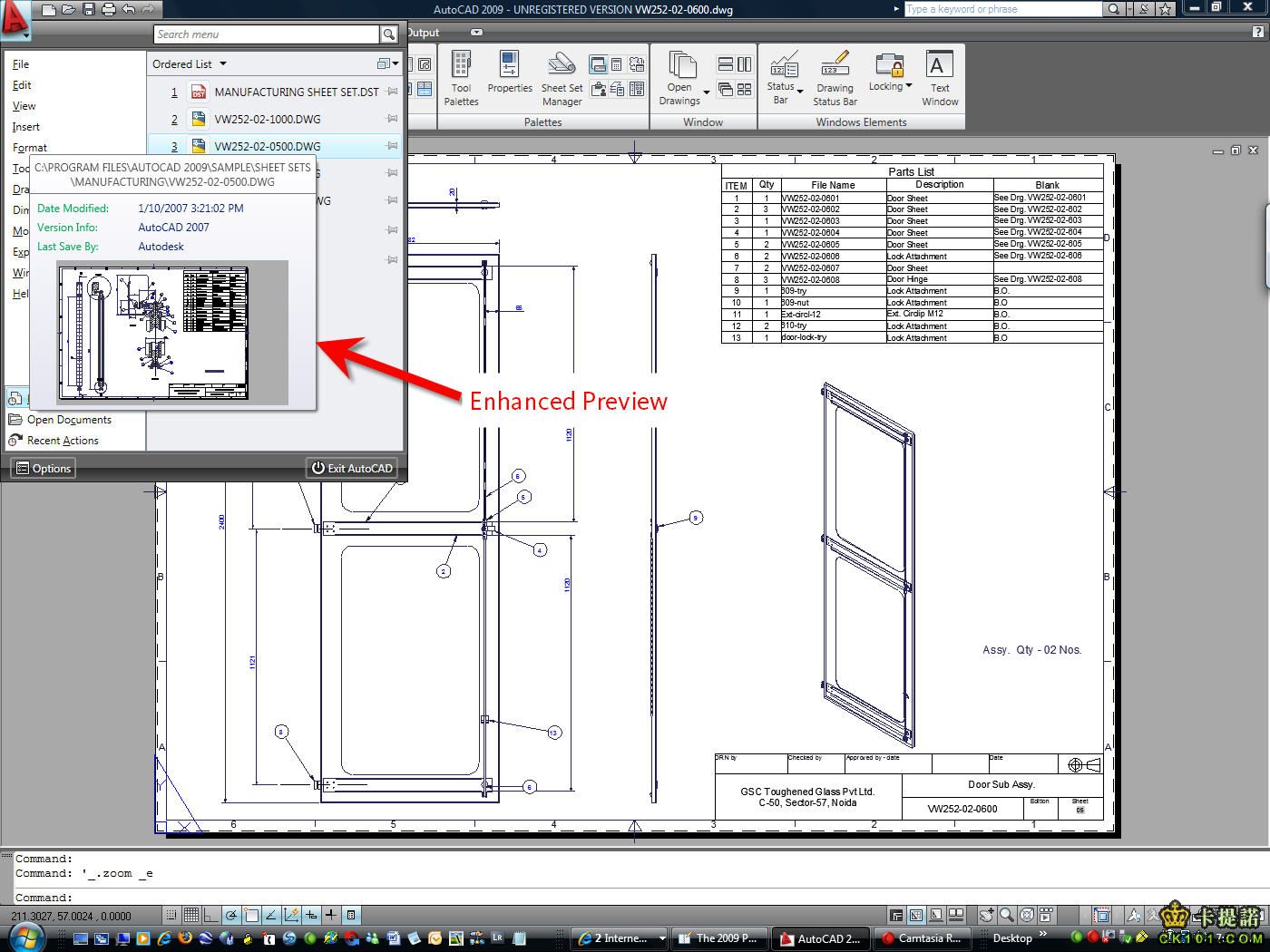The image size is (1270, 952).
Task: Open the File menu
Action: pos(21,64)
